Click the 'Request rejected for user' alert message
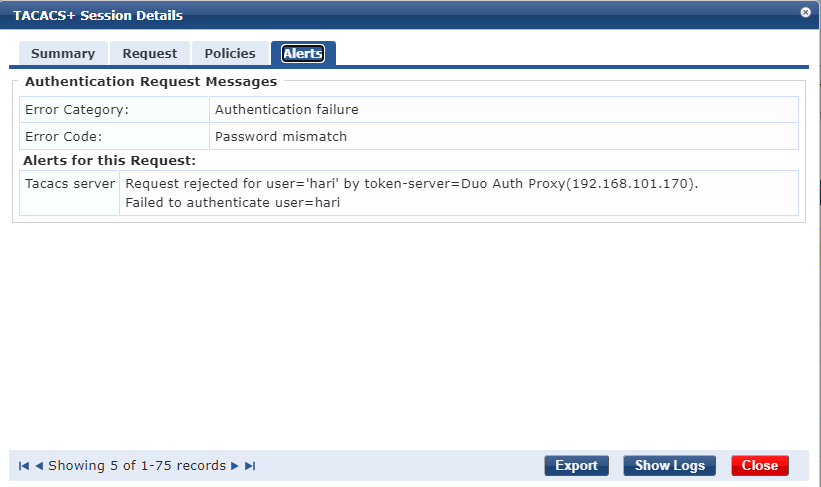The height and width of the screenshot is (487, 821). coord(411,185)
